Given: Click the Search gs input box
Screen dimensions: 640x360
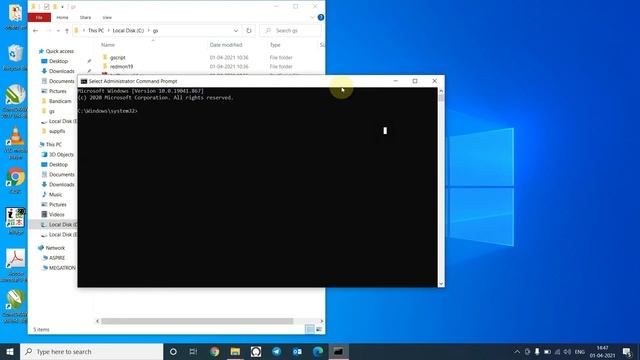Looking at the screenshot, I should point(290,31).
